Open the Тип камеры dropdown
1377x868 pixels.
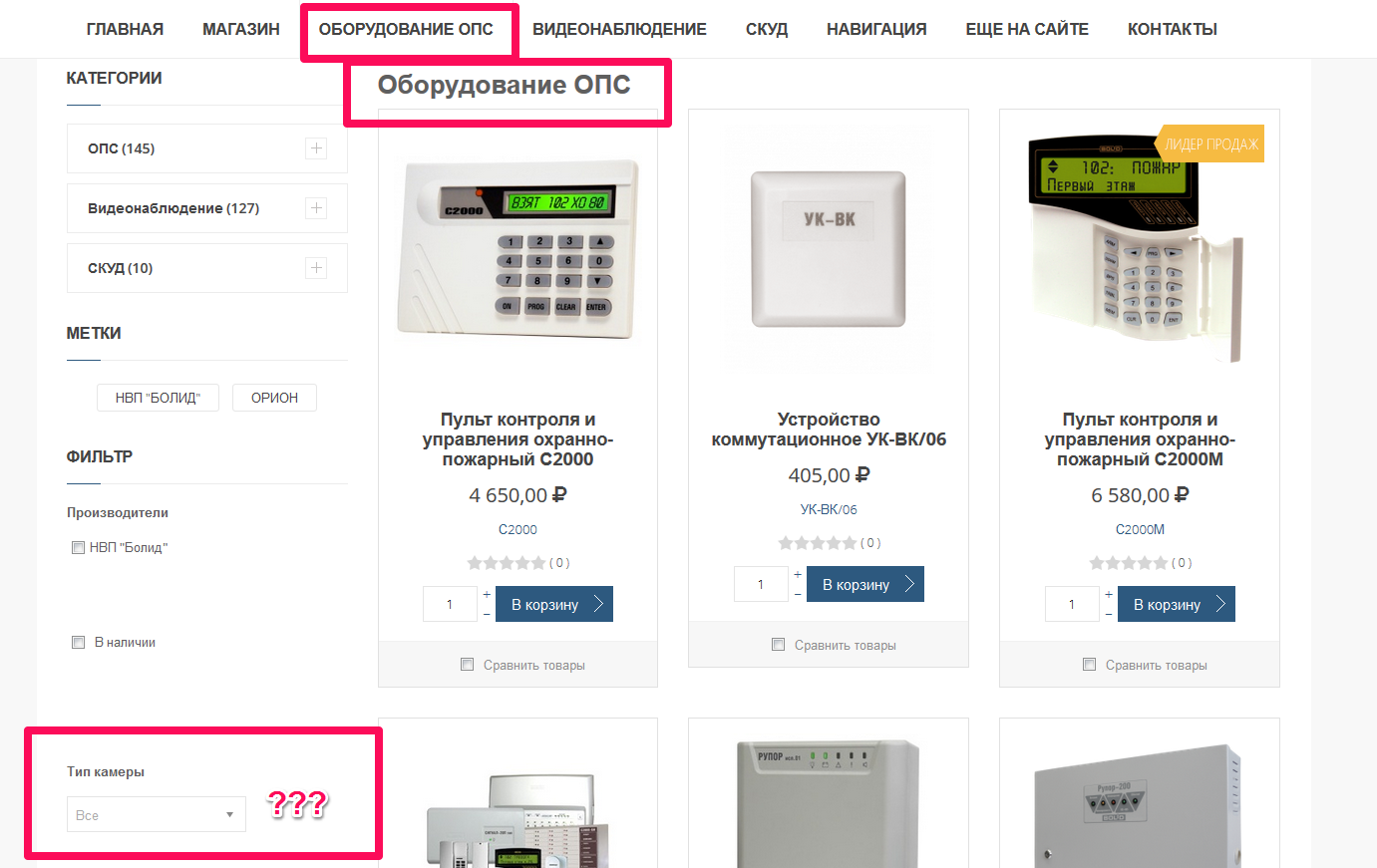(x=157, y=814)
